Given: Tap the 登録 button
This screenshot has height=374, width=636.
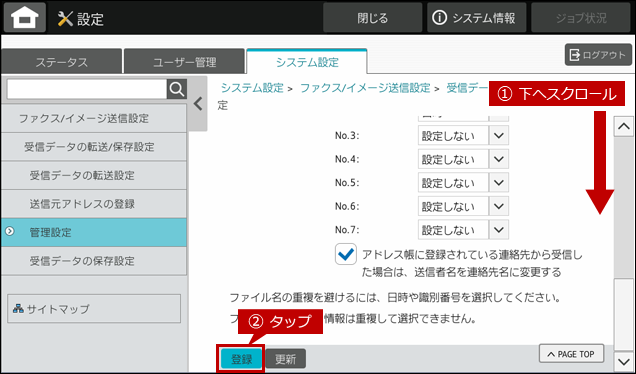Looking at the screenshot, I should [x=241, y=359].
